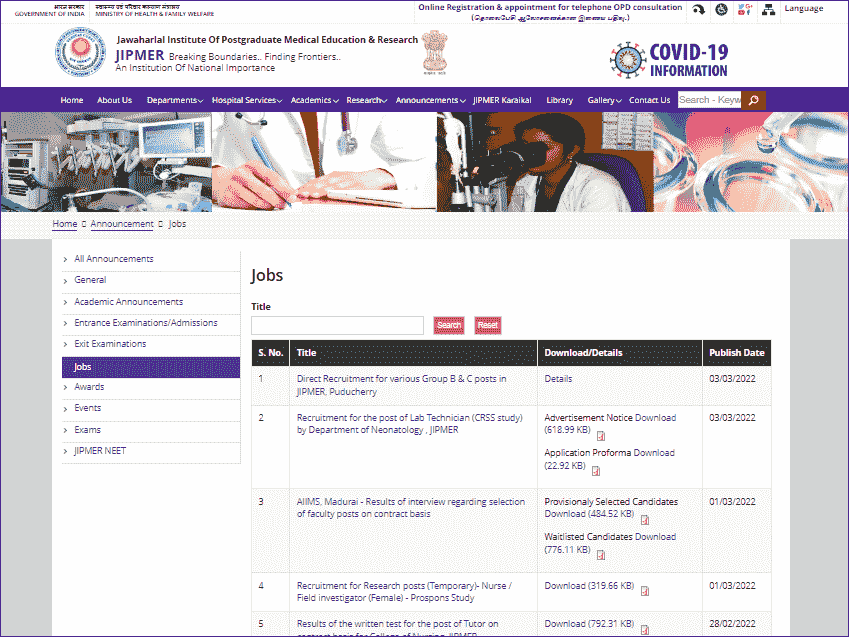Image resolution: width=849 pixels, height=637 pixels.
Task: Open the PDF icon under Advertisement Notice Download
Action: pyautogui.click(x=600, y=436)
